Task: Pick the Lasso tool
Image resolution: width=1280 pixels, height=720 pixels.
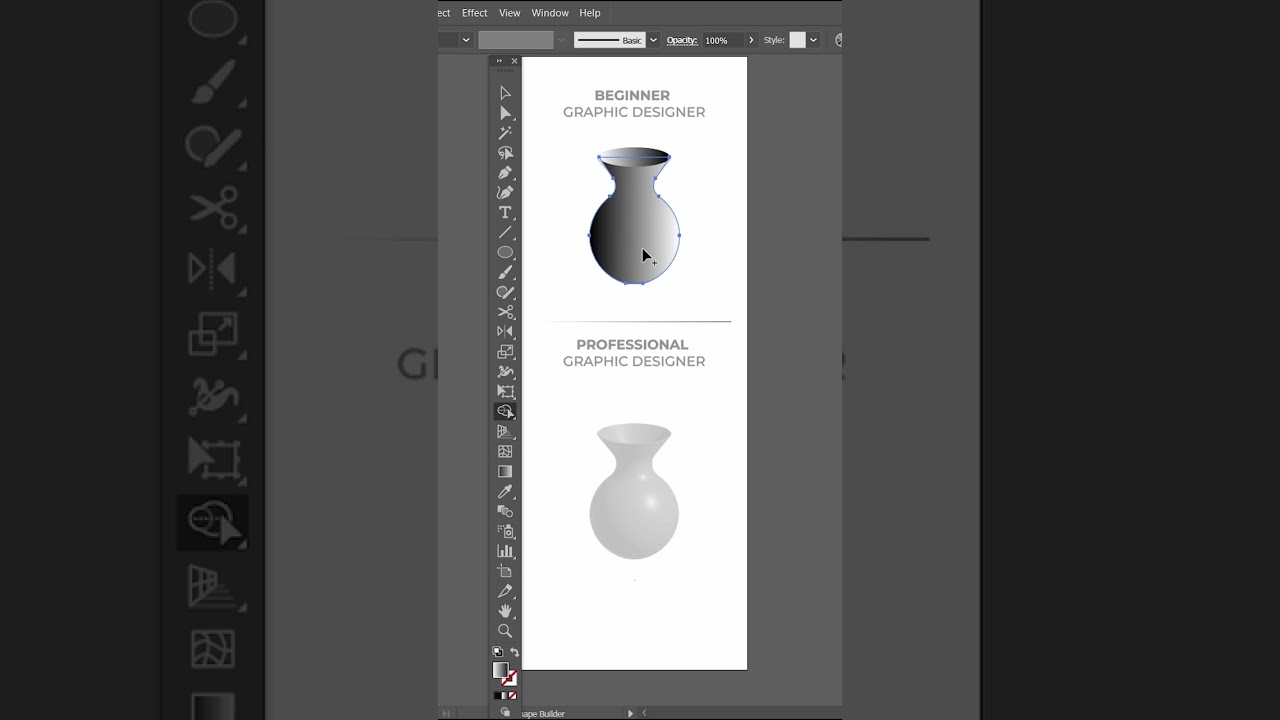Action: 505,153
